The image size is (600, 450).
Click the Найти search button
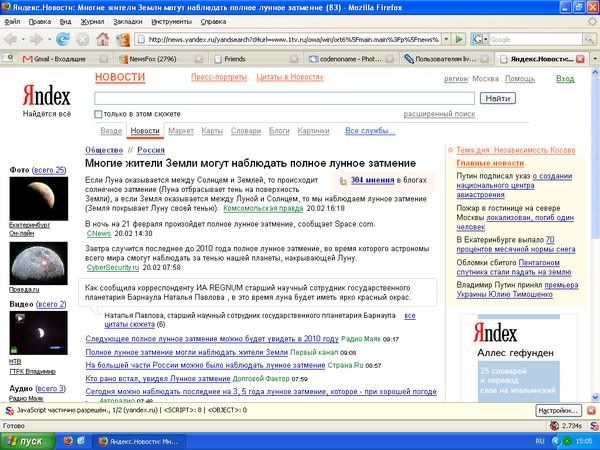click(498, 98)
